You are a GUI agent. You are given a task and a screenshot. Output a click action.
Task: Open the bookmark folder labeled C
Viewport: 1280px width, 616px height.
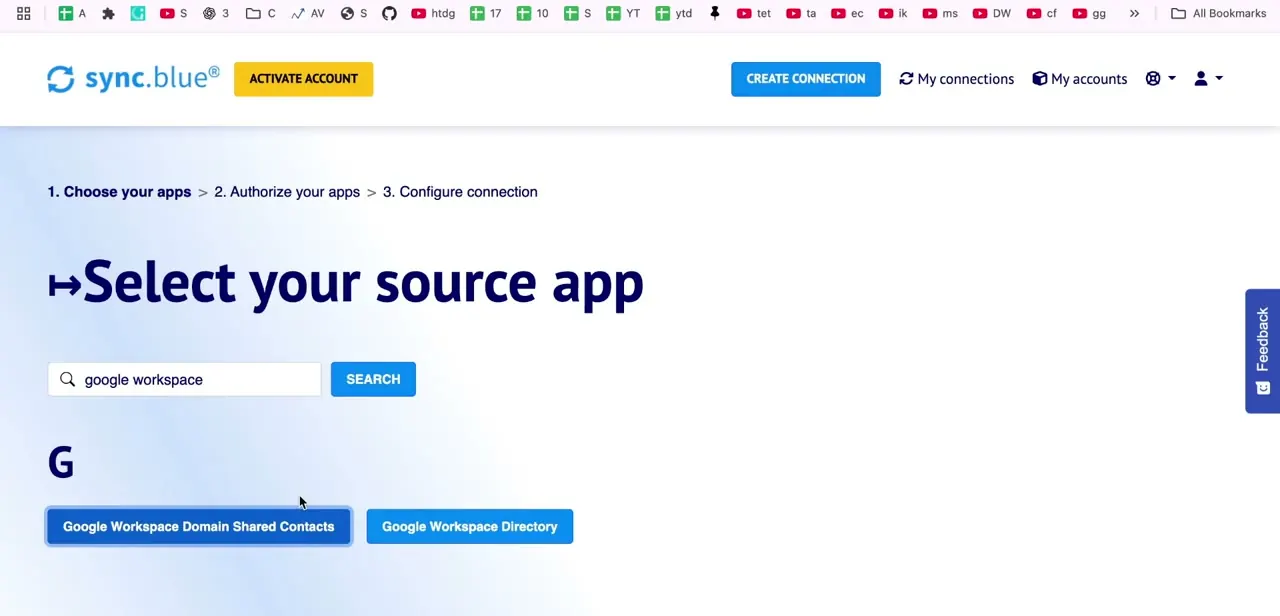point(261,14)
